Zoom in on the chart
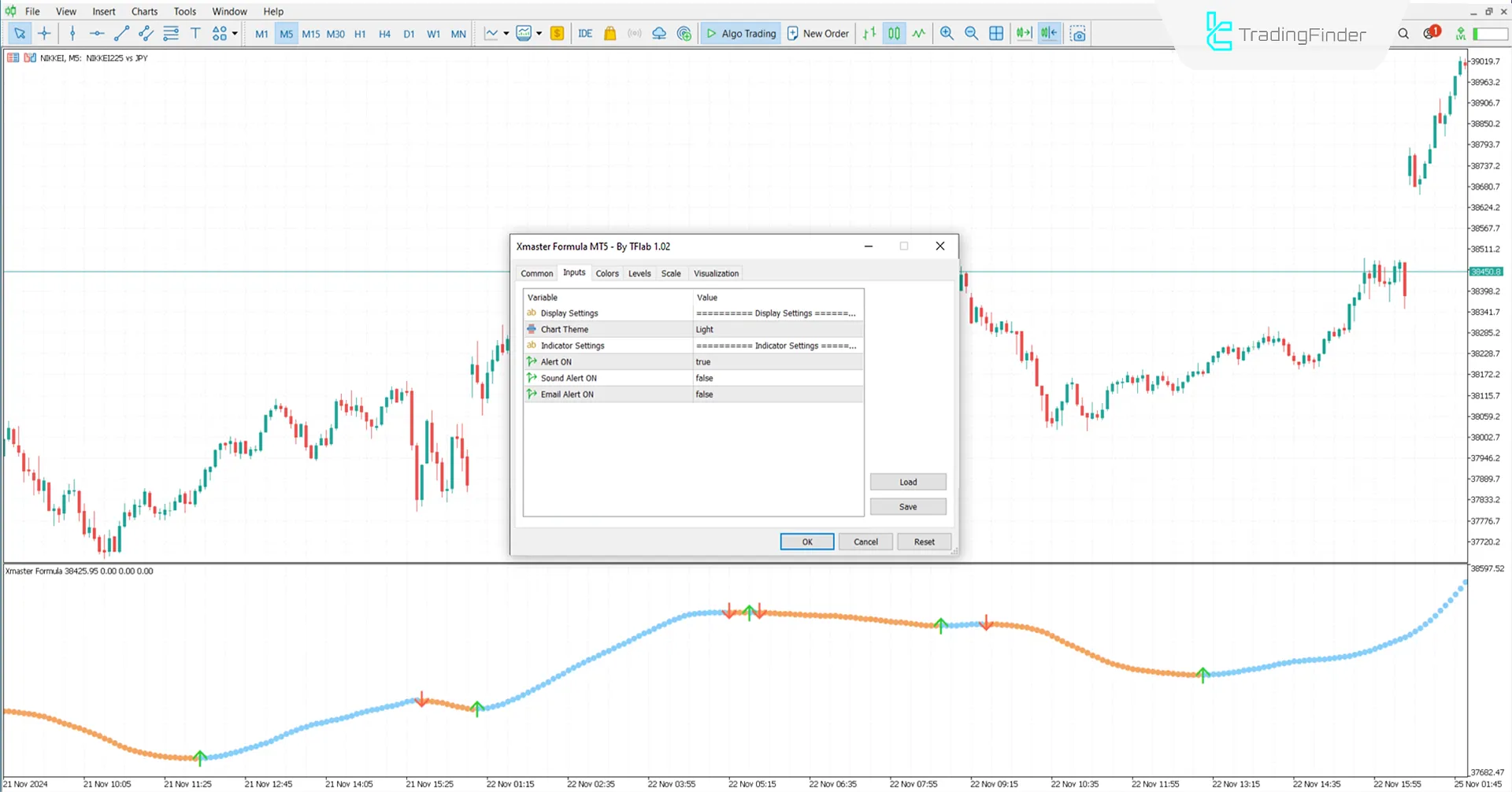This screenshot has height=792, width=1512. click(947, 33)
